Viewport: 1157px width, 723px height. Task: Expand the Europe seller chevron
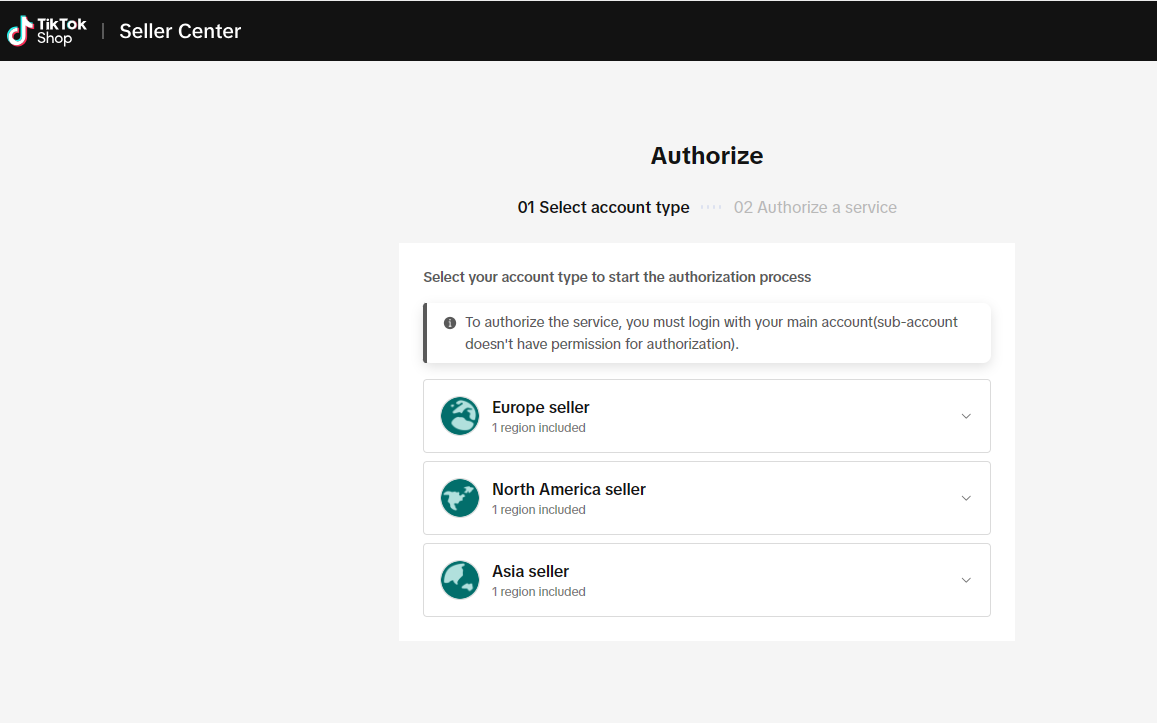pyautogui.click(x=965, y=416)
